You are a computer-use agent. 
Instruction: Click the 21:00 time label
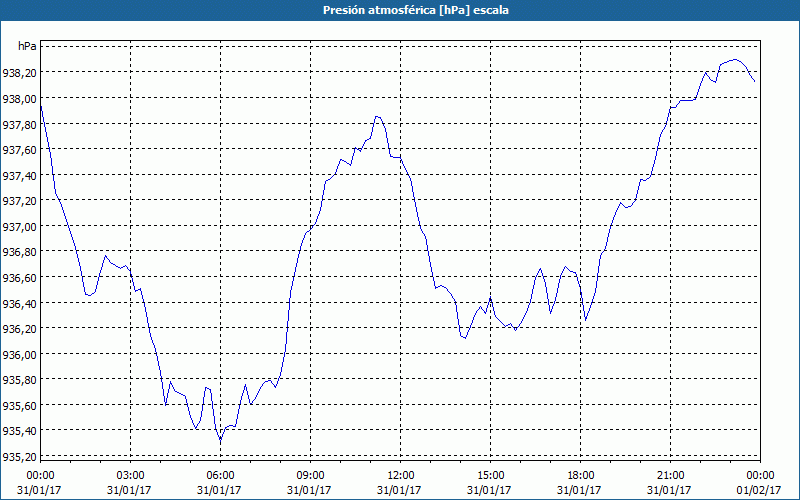670,476
